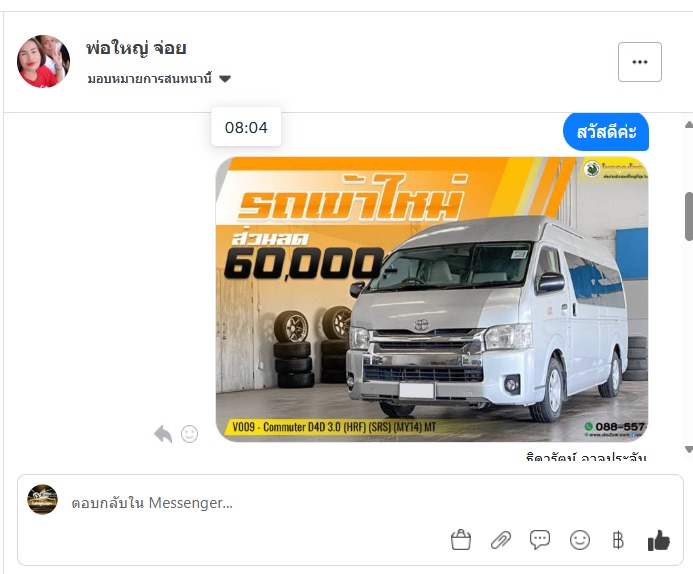Open the three-dot more options button
The image size is (693, 574).
coord(640,62)
